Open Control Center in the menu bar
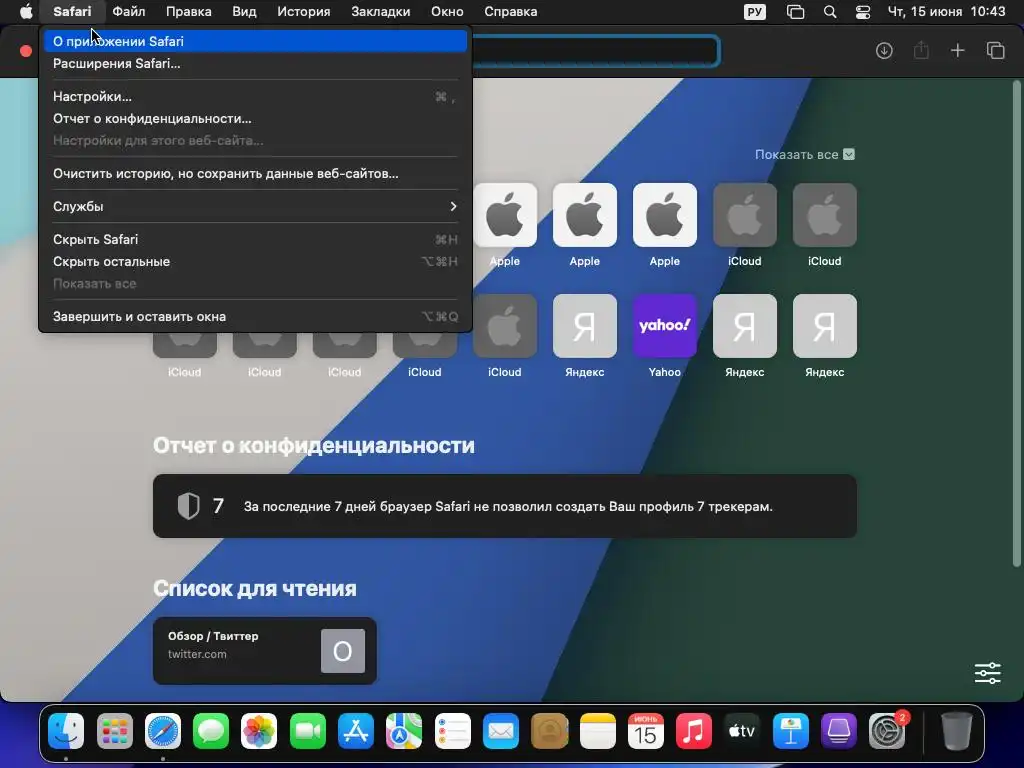Image resolution: width=1024 pixels, height=768 pixels. 863,12
